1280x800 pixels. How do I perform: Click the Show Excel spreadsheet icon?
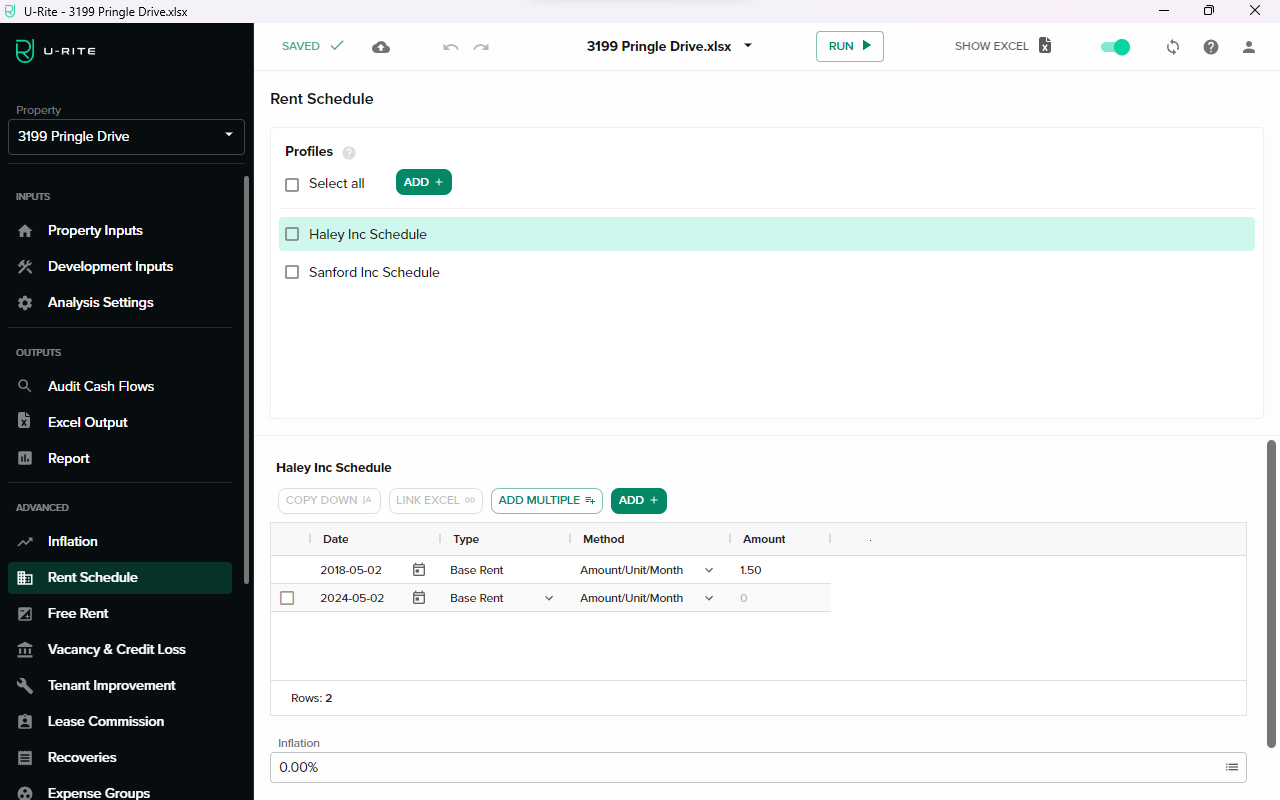(1044, 46)
